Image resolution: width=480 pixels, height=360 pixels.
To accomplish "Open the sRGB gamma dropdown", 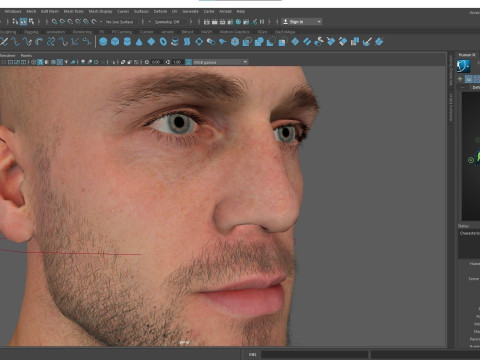I will 220,62.
